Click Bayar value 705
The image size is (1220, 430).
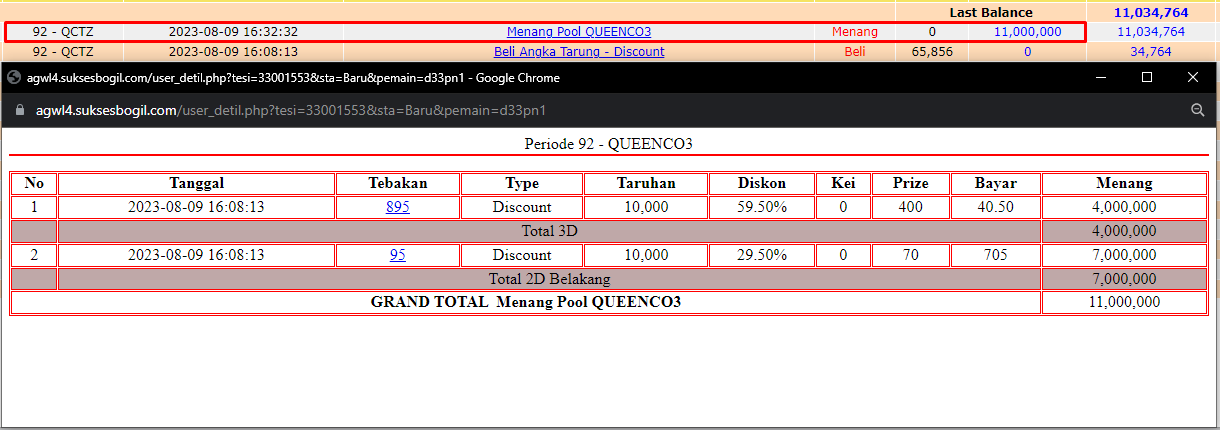click(x=996, y=255)
